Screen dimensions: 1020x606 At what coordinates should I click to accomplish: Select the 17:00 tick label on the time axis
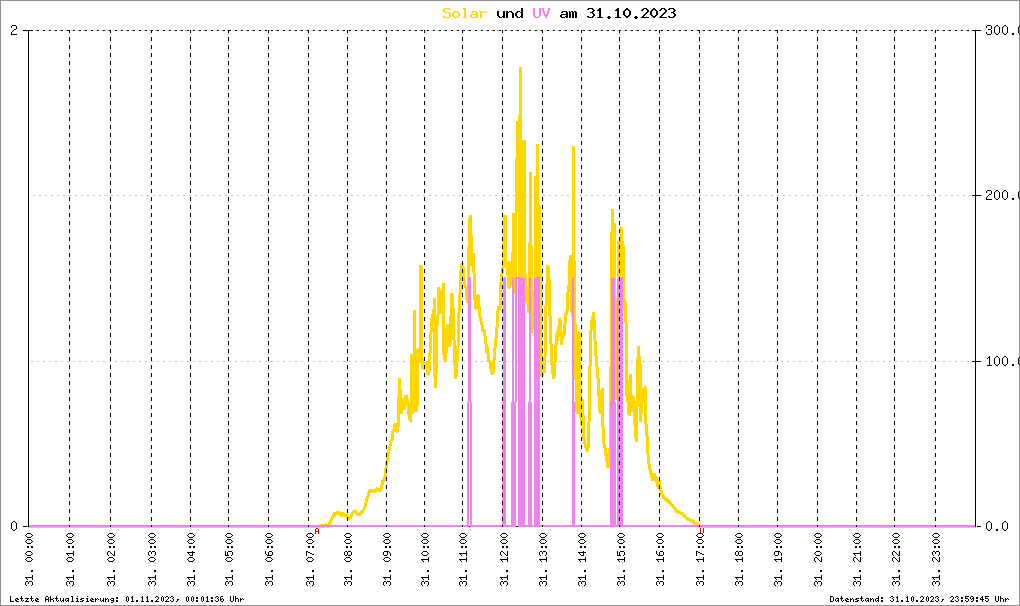click(x=700, y=561)
